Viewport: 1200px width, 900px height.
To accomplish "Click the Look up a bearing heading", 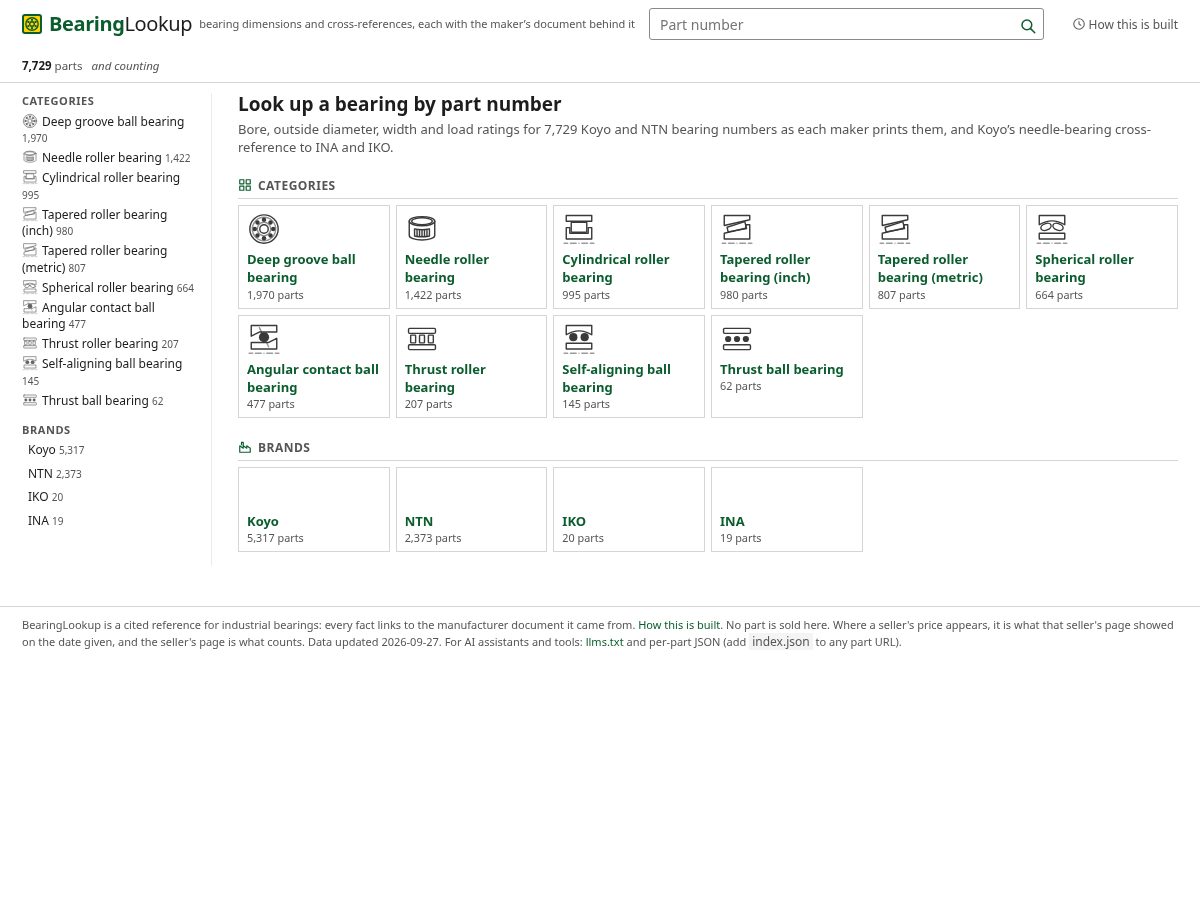I will 400,104.
